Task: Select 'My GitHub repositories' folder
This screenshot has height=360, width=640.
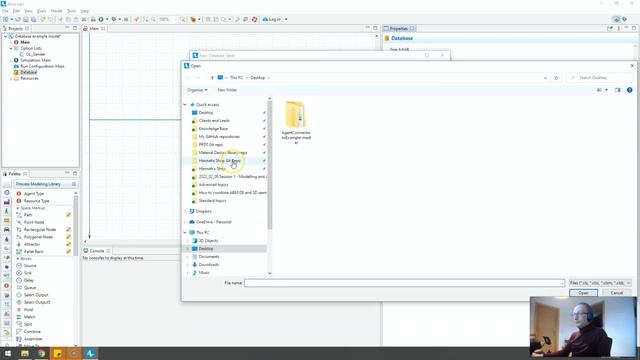Action: pyautogui.click(x=219, y=137)
